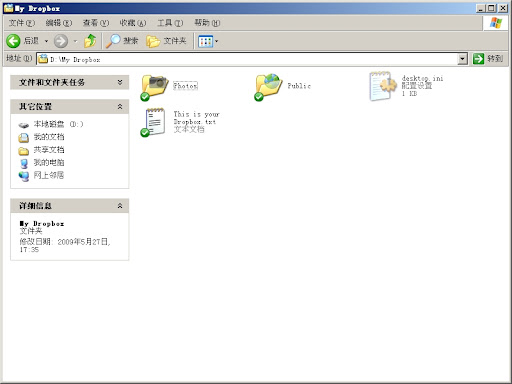Collapse the 其它位置 panel
Image resolution: width=512 pixels, height=384 pixels.
click(120, 107)
